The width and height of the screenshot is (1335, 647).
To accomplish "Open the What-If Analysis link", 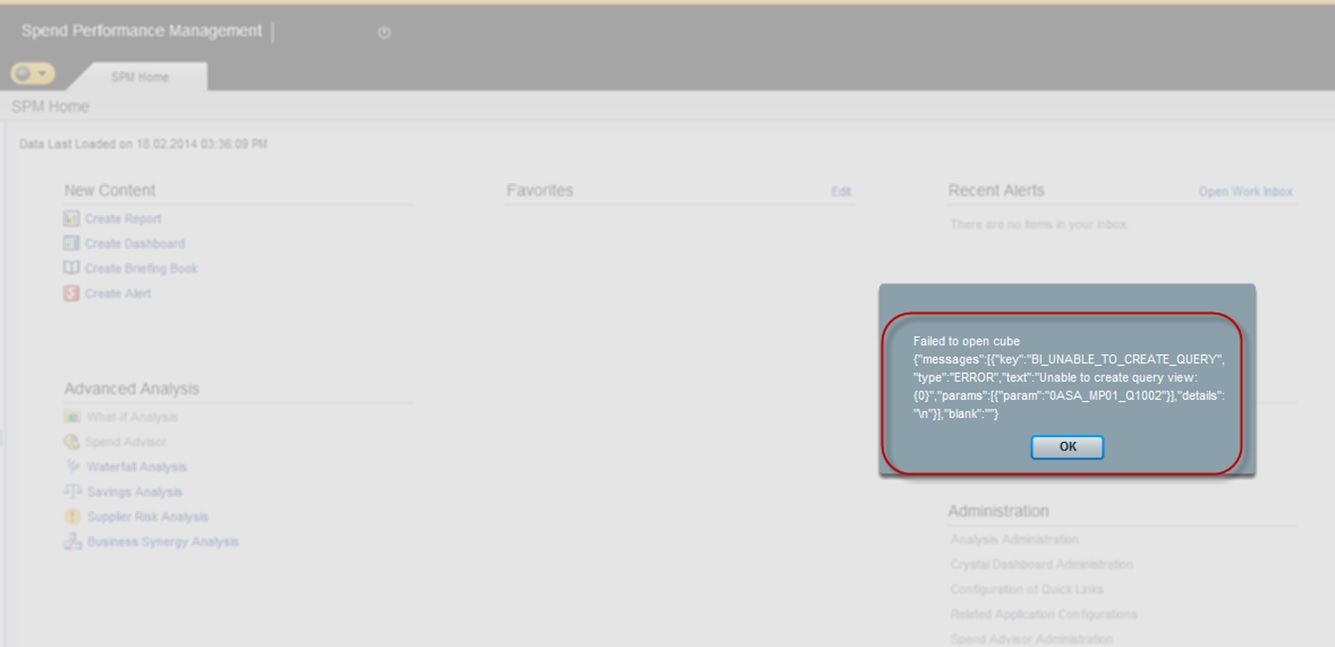I will tap(132, 417).
